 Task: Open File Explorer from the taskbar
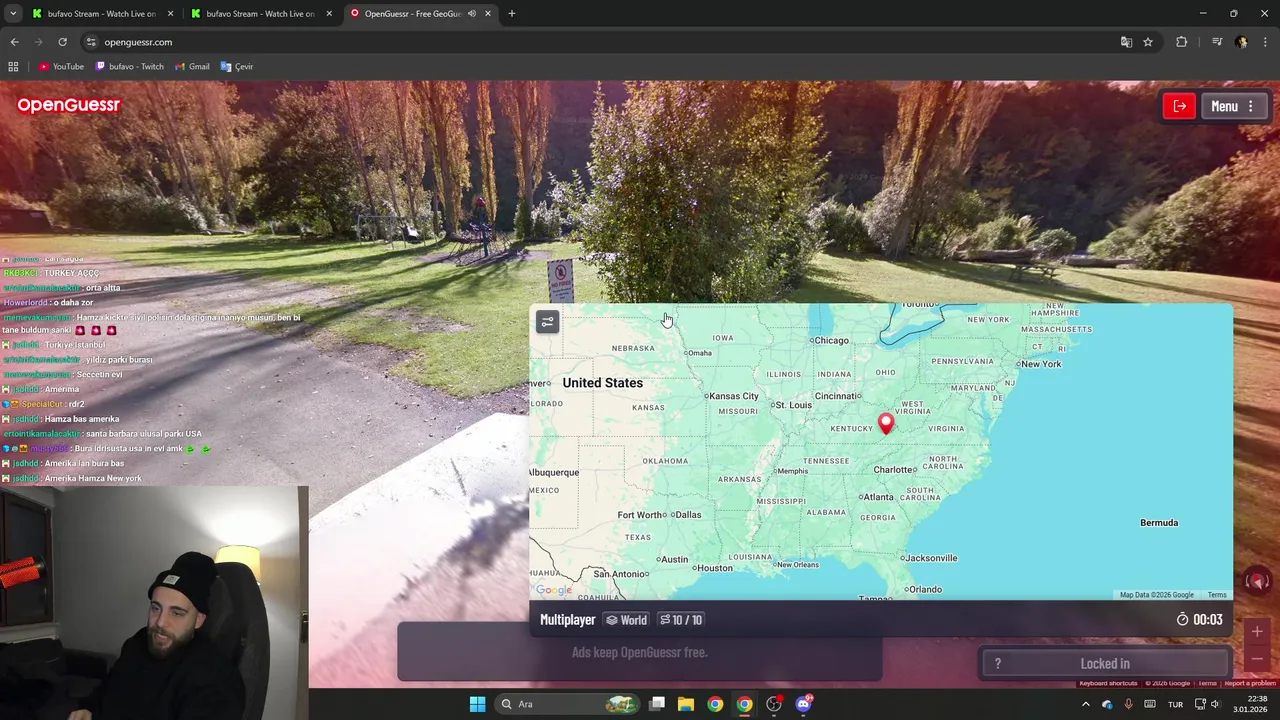pyautogui.click(x=686, y=704)
